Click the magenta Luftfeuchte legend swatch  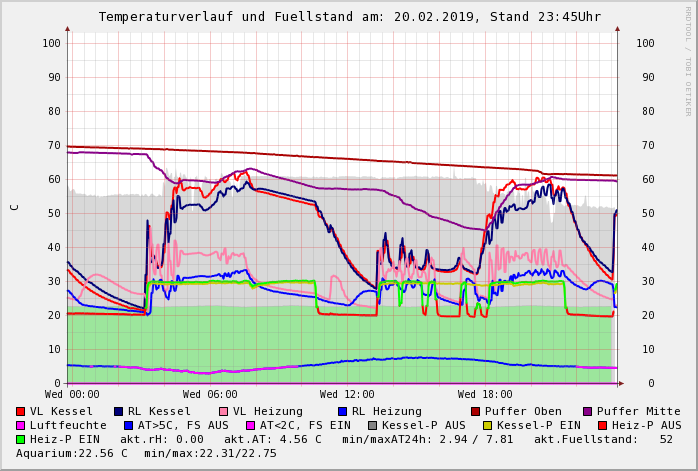coord(21,425)
